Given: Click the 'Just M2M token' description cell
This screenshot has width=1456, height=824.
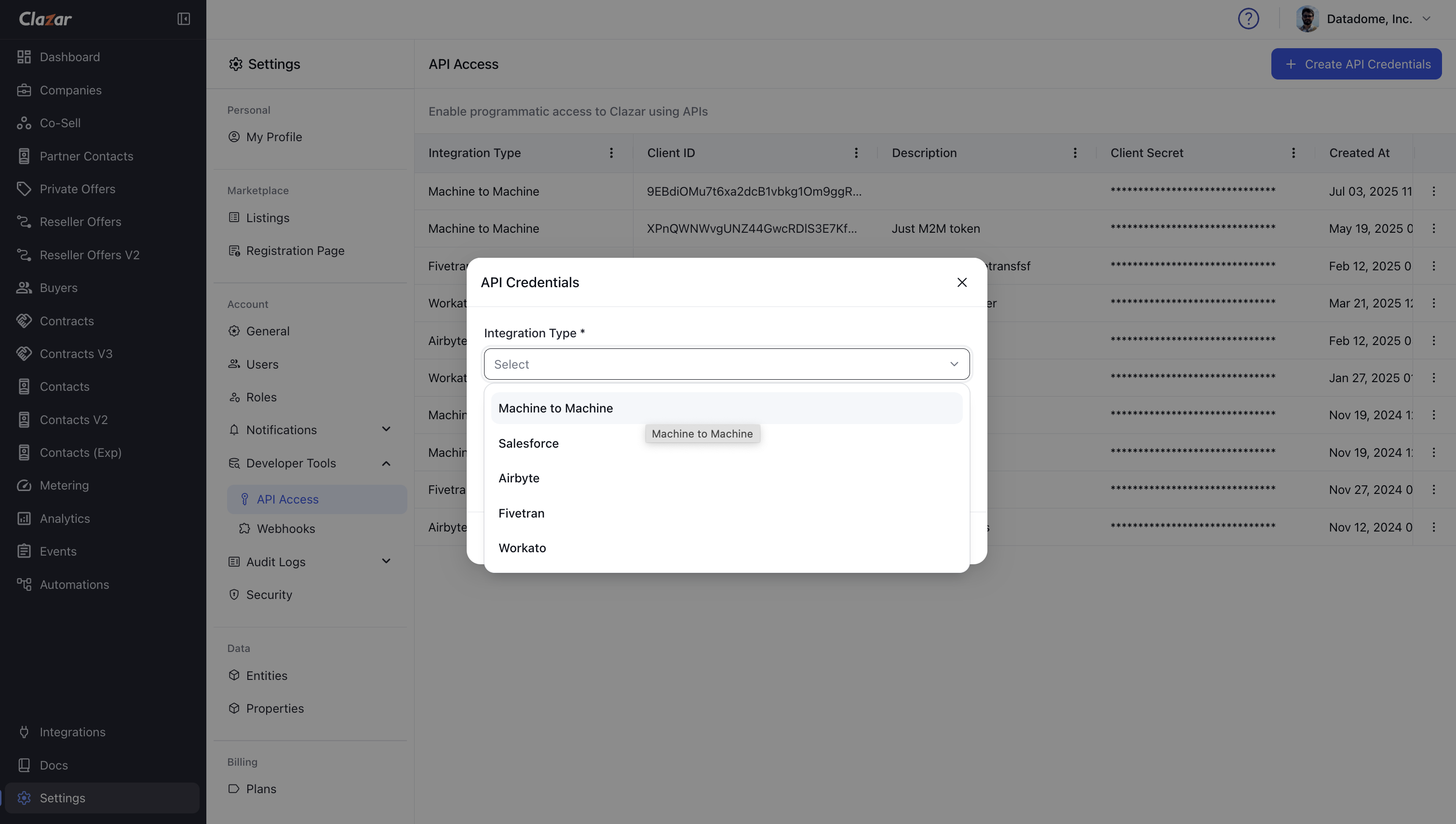Looking at the screenshot, I should [936, 228].
